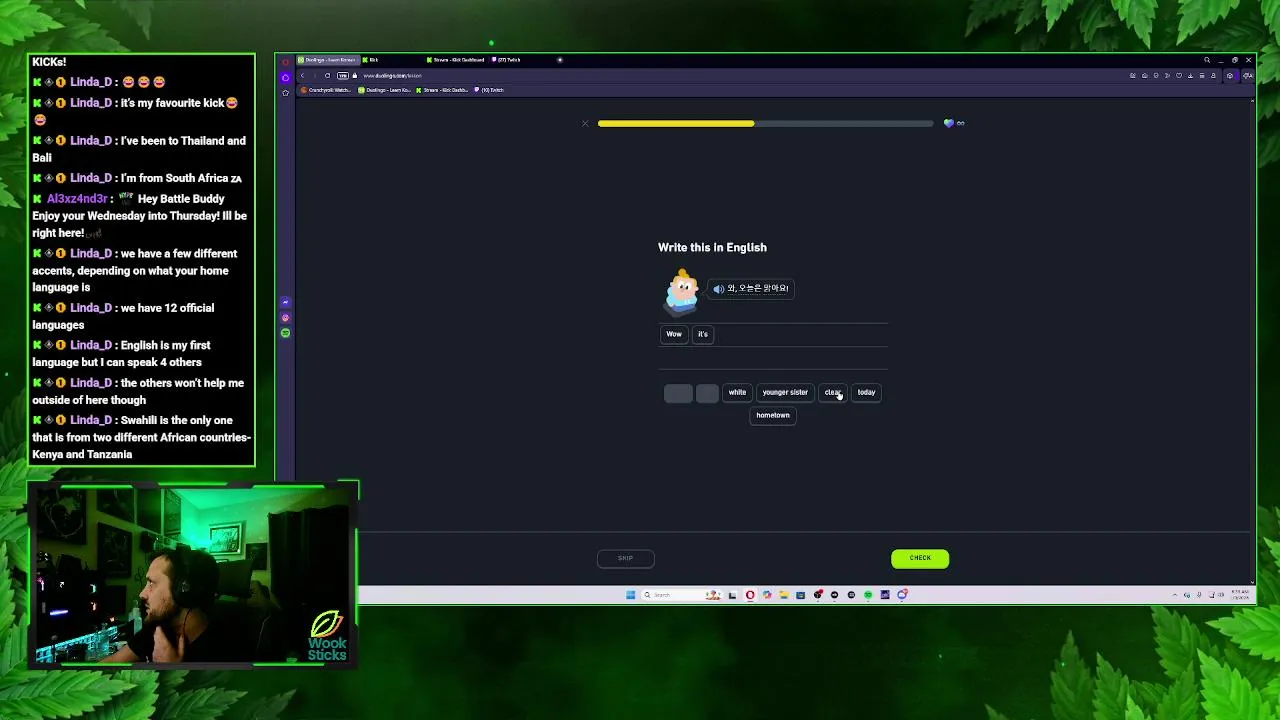
Task: Choose the word tile 'today'
Action: pyautogui.click(x=866, y=392)
